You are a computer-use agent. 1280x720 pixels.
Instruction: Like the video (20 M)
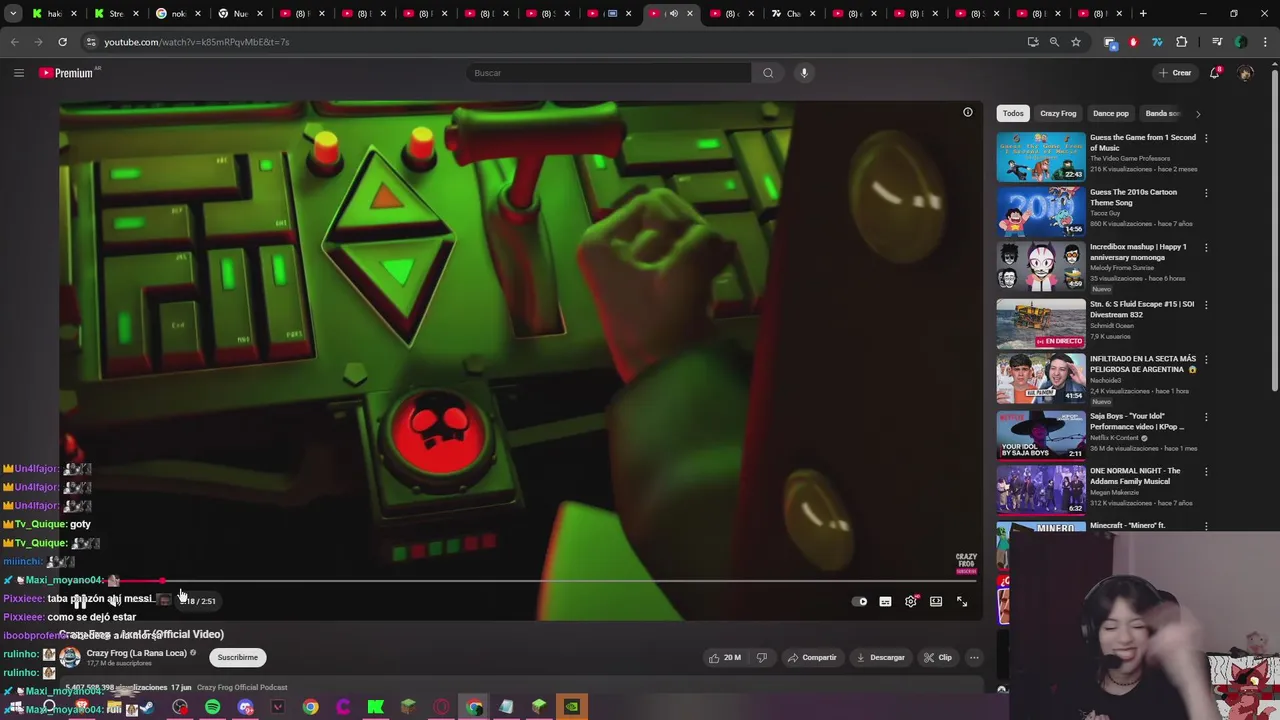click(x=725, y=657)
